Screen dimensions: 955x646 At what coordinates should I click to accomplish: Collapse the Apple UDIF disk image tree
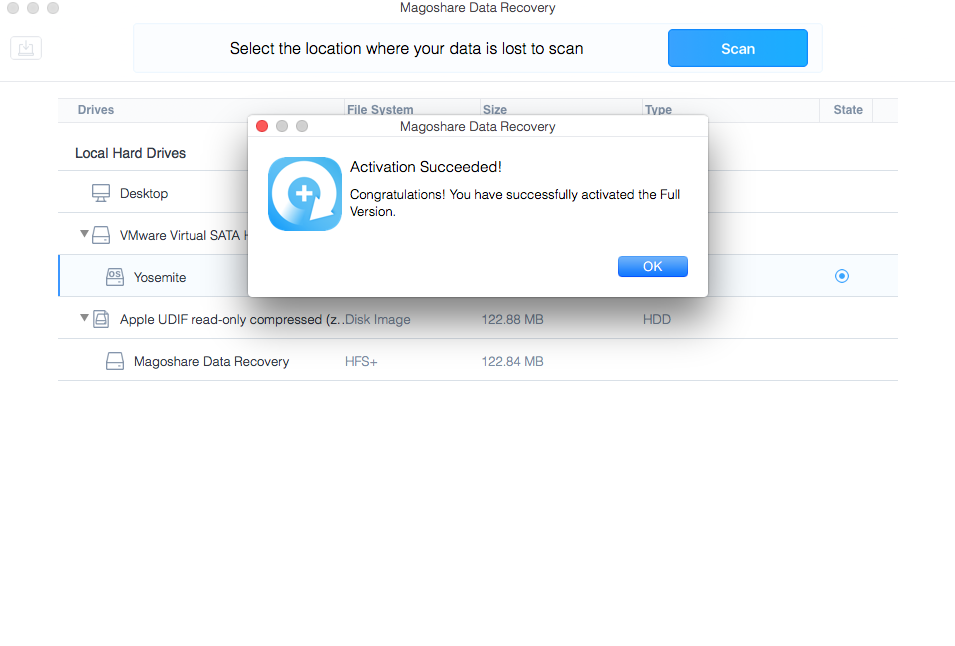(x=84, y=318)
